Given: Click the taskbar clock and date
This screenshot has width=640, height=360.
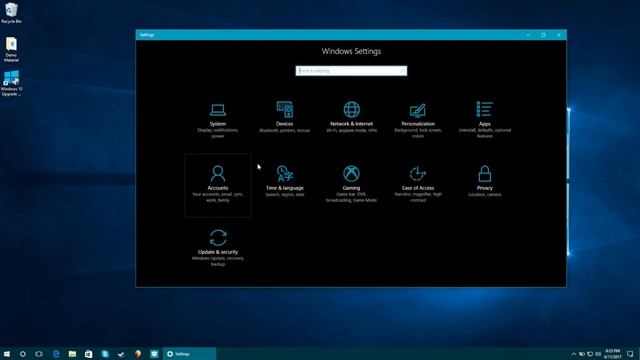Looking at the screenshot, I should click(x=613, y=354).
